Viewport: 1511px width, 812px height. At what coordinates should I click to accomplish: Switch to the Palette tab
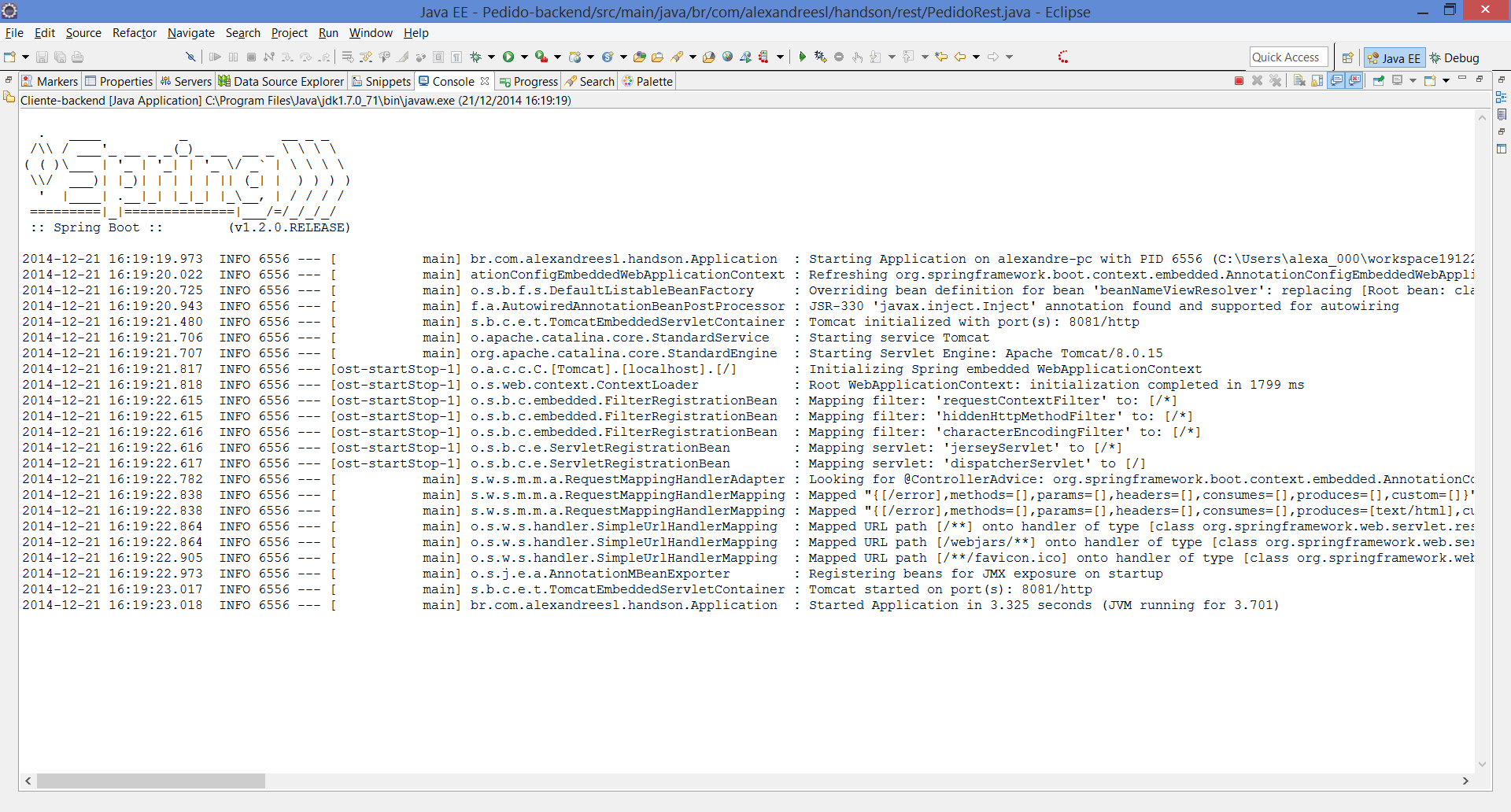(648, 81)
